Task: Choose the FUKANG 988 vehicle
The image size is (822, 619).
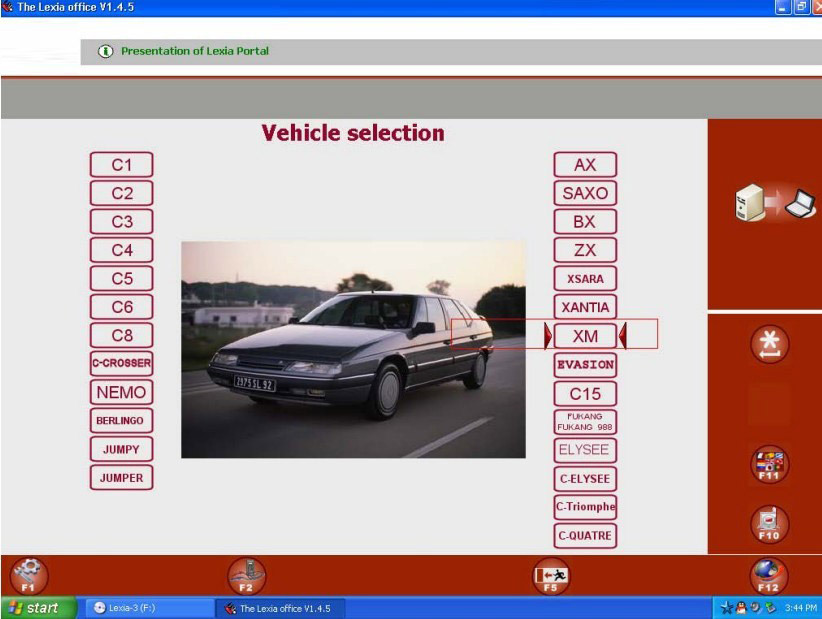Action: coord(585,420)
